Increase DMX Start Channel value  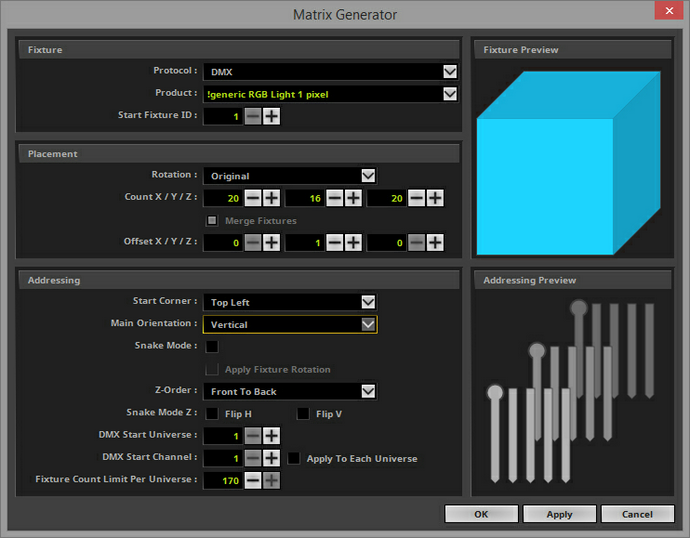pos(272,458)
